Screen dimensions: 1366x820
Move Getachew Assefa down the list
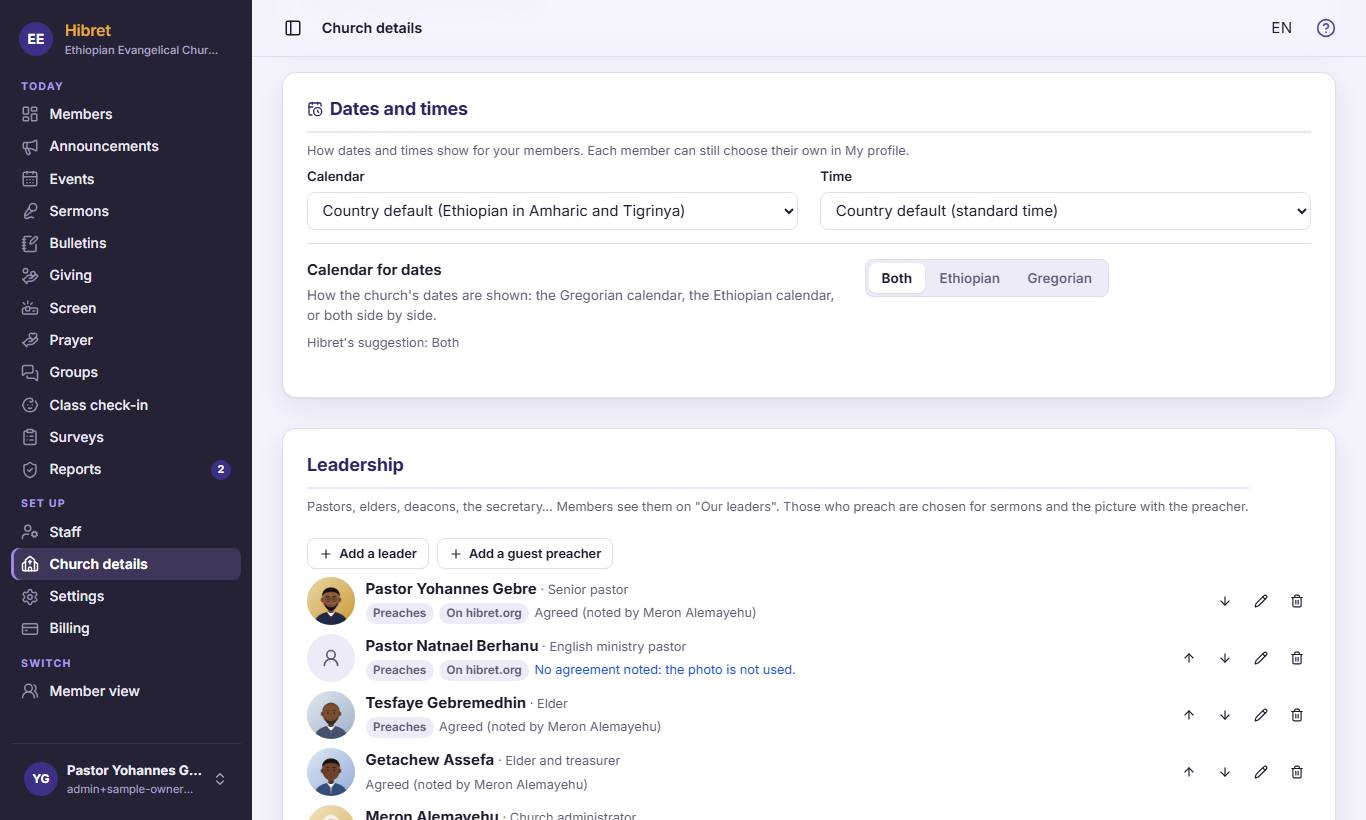(1225, 772)
